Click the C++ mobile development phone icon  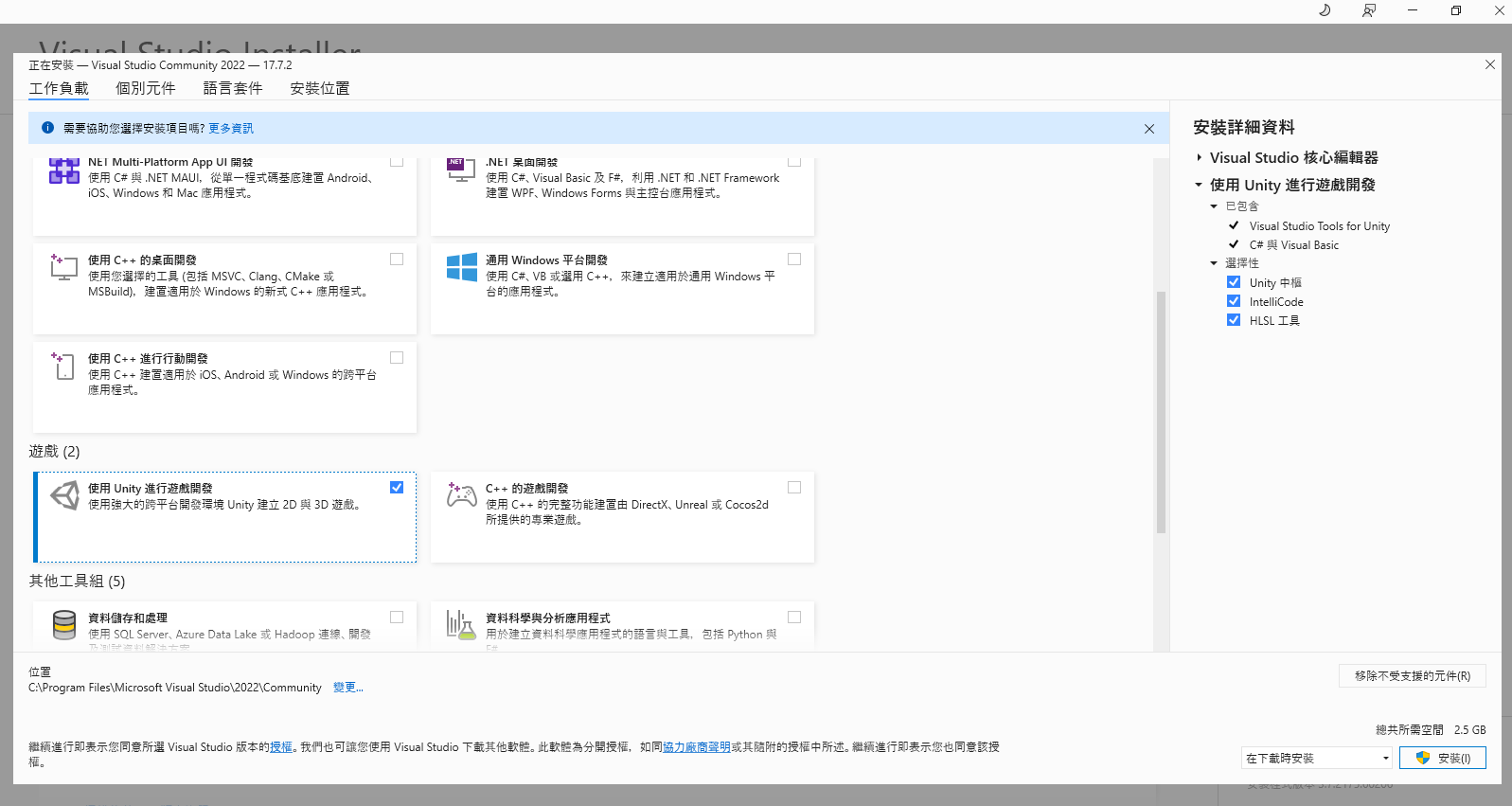(63, 366)
